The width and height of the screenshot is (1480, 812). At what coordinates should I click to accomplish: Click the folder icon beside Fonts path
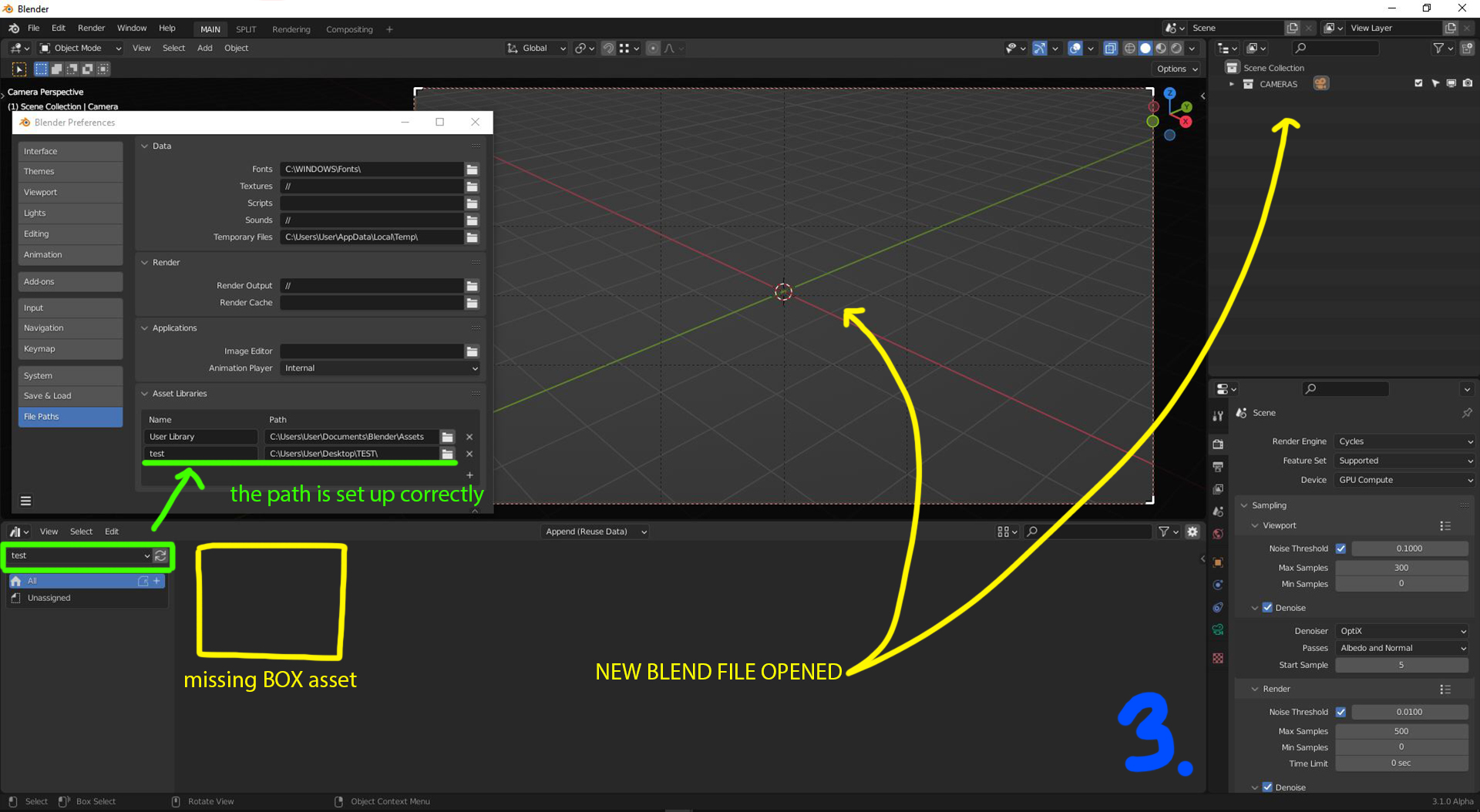point(472,169)
